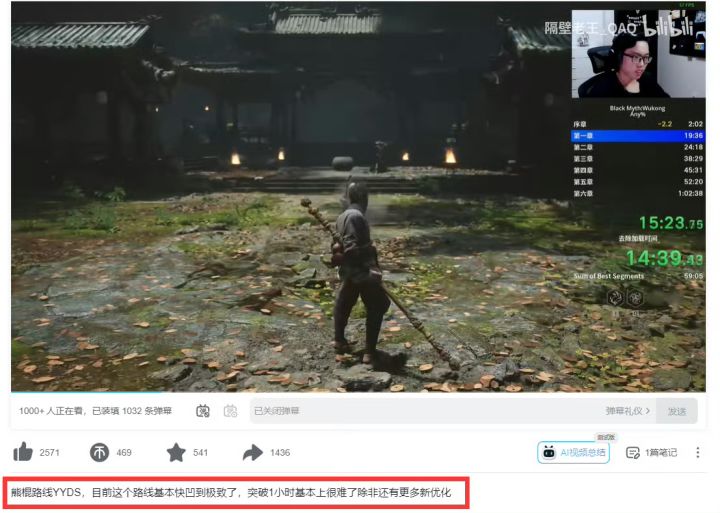This screenshot has height=513, width=720.
Task: Click the Black Myth:Wukong Any% title
Action: [x=637, y=111]
